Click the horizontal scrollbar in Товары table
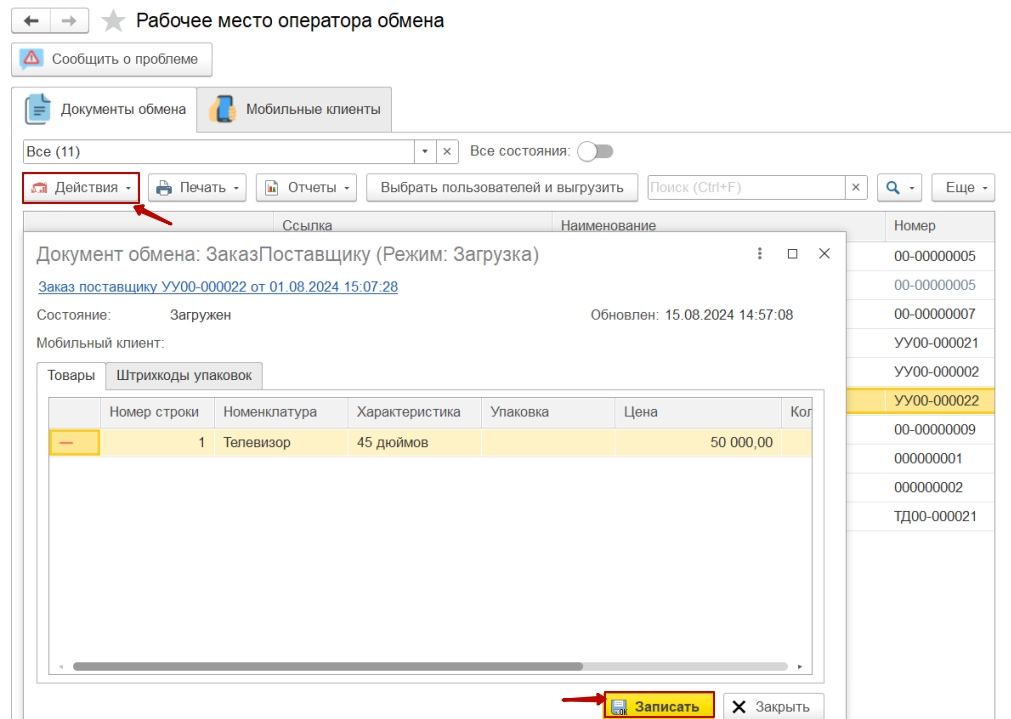This screenshot has width=1011, height=719. point(327,666)
